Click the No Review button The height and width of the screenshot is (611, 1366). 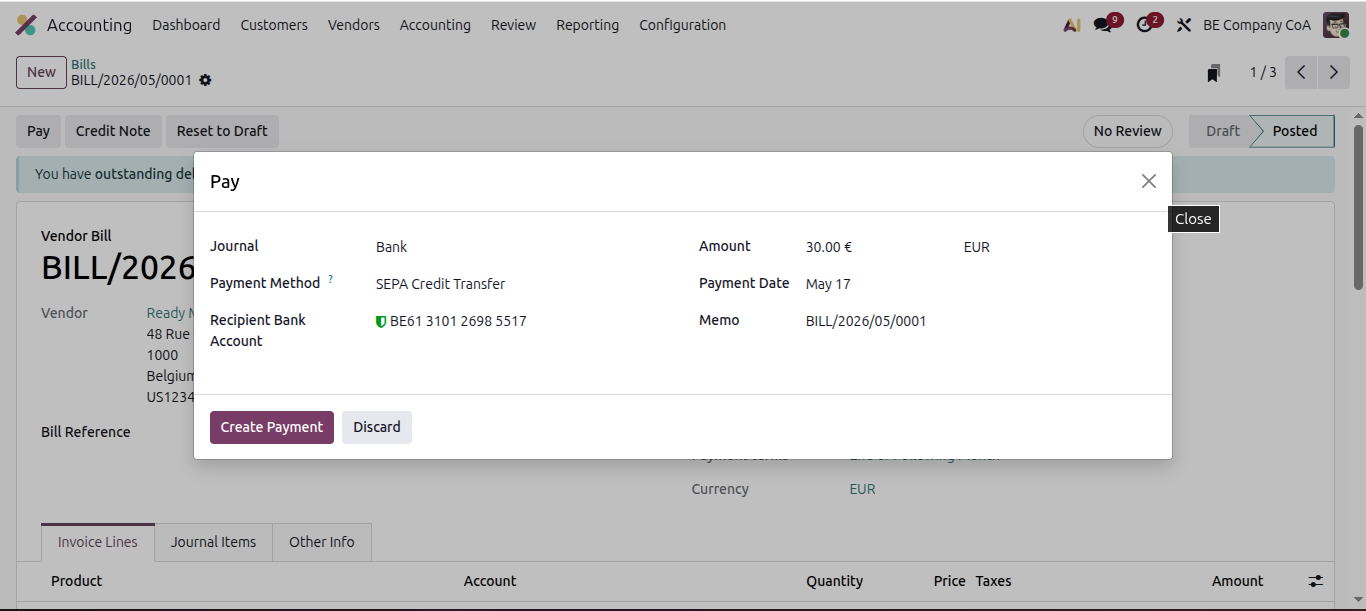pyautogui.click(x=1128, y=131)
